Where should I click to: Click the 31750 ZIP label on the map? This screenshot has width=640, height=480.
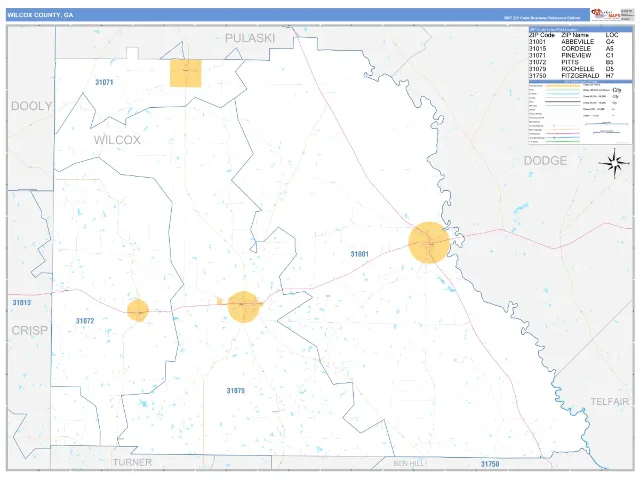click(x=490, y=464)
